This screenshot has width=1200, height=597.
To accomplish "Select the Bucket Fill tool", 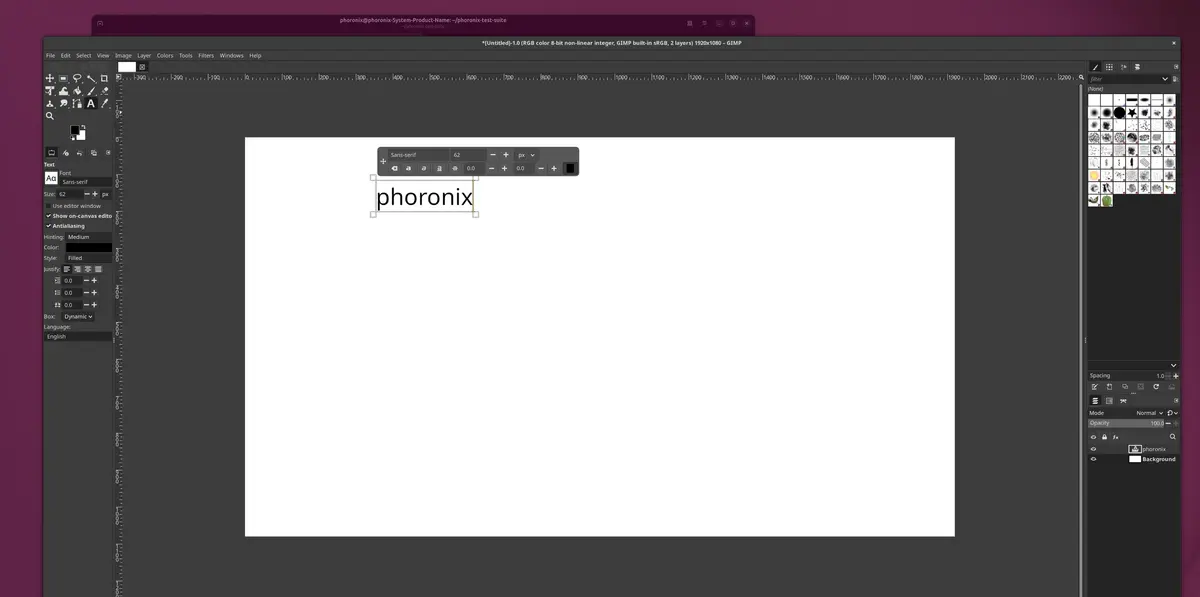I will [77, 91].
